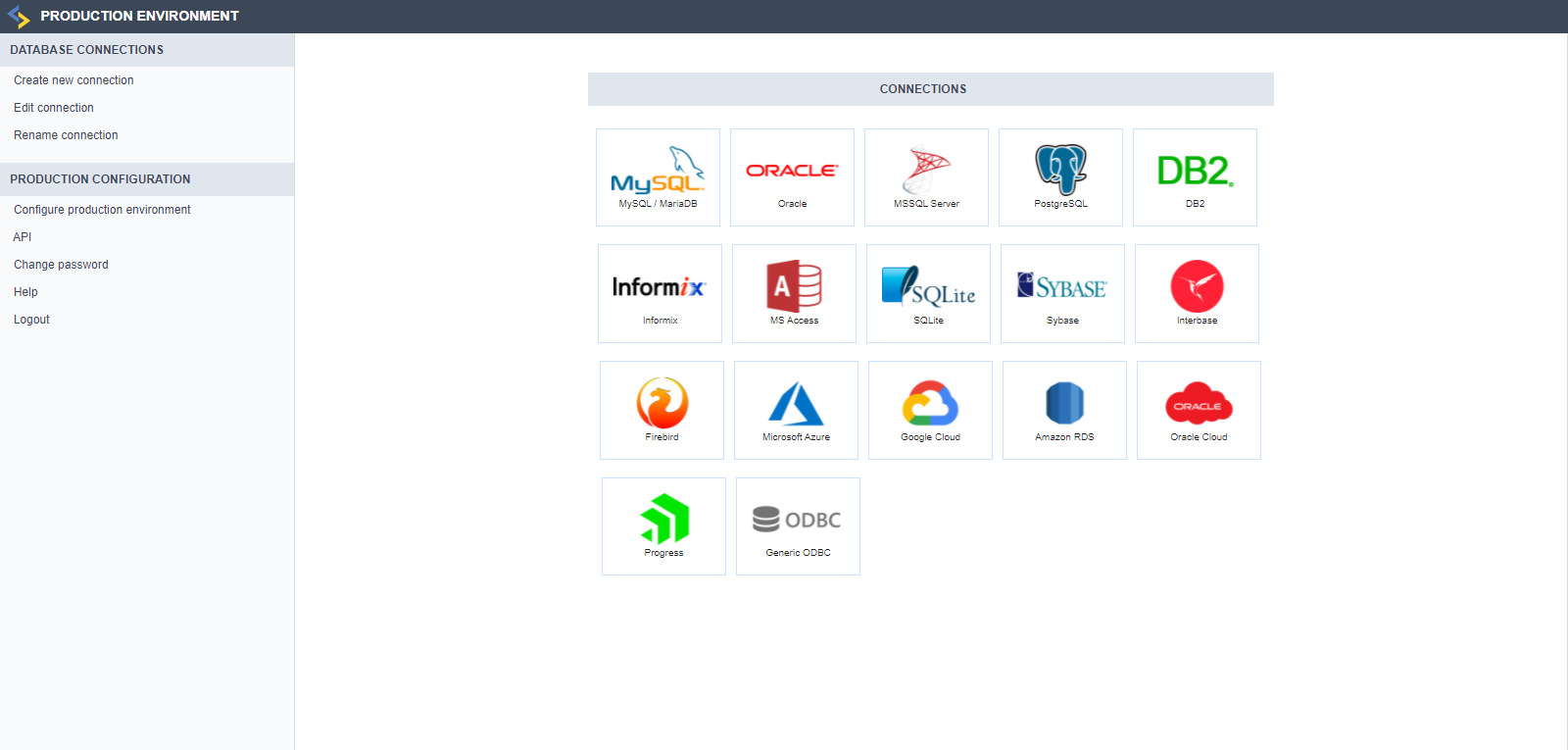Click the Production Configuration section header

[147, 179]
